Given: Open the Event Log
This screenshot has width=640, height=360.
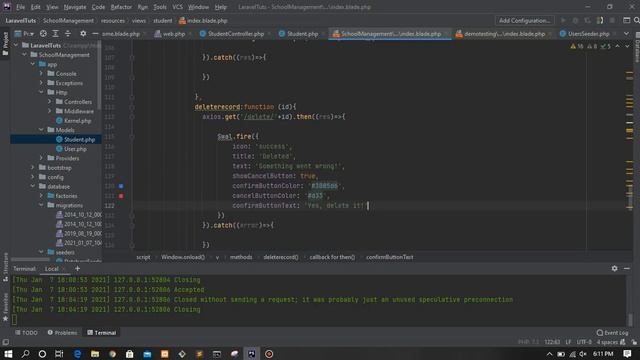Looking at the screenshot, I should pos(612,333).
